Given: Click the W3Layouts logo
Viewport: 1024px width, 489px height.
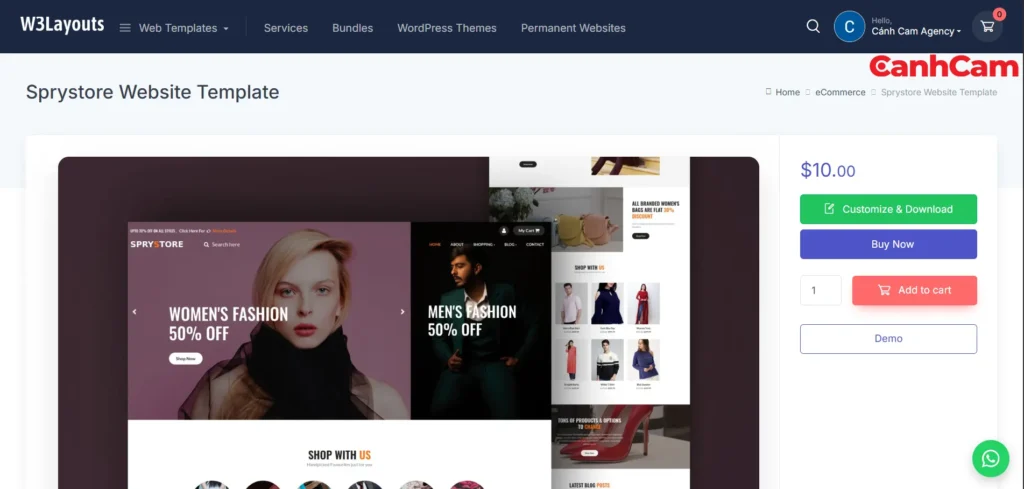Looking at the screenshot, I should click(62, 25).
